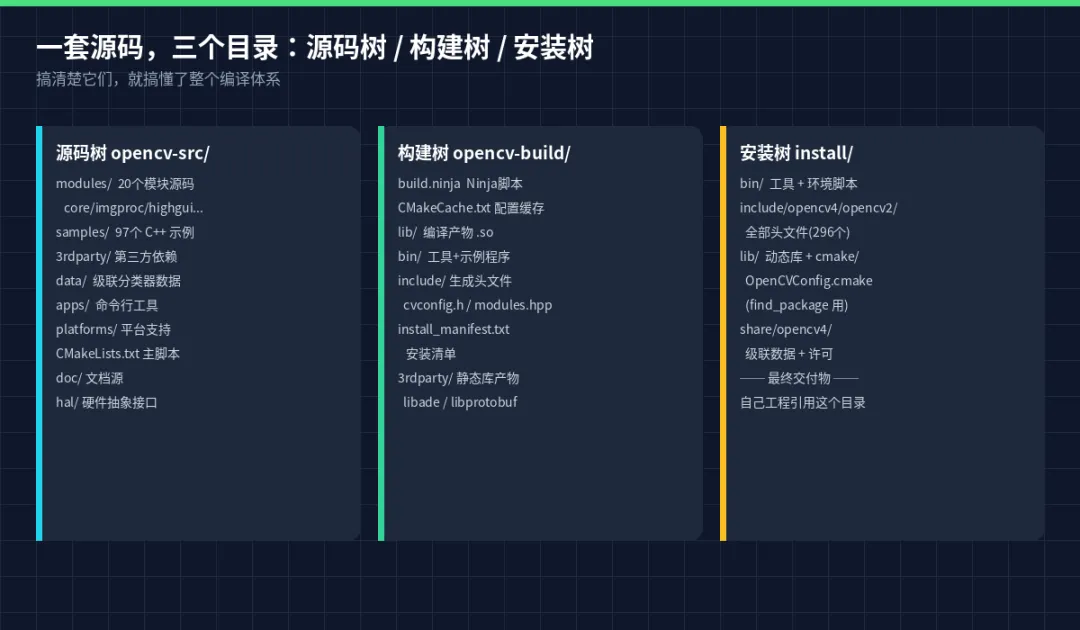Click the line data/ 级联分类器数据
The width and height of the screenshot is (1080, 630).
pyautogui.click(x=118, y=281)
